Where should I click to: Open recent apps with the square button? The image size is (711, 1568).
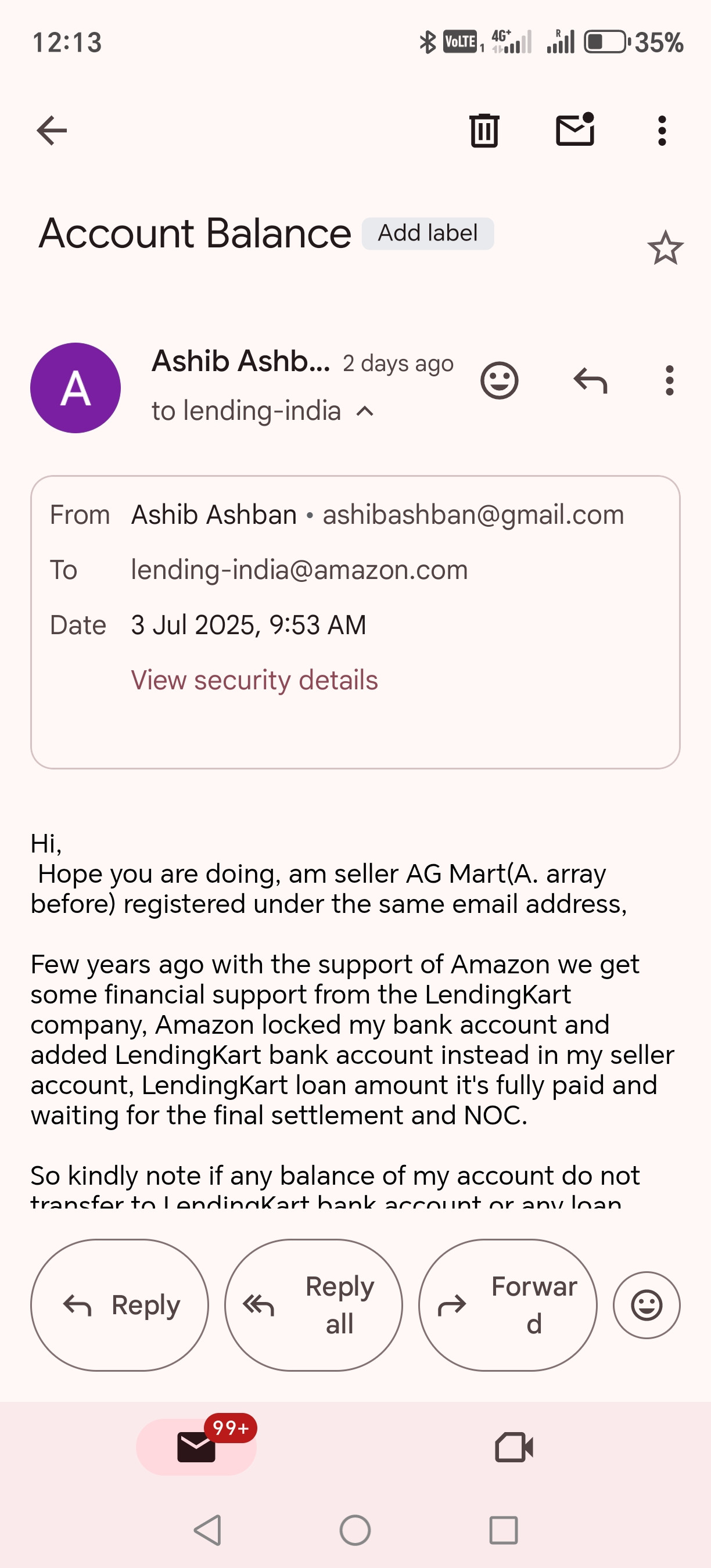coord(504,1530)
